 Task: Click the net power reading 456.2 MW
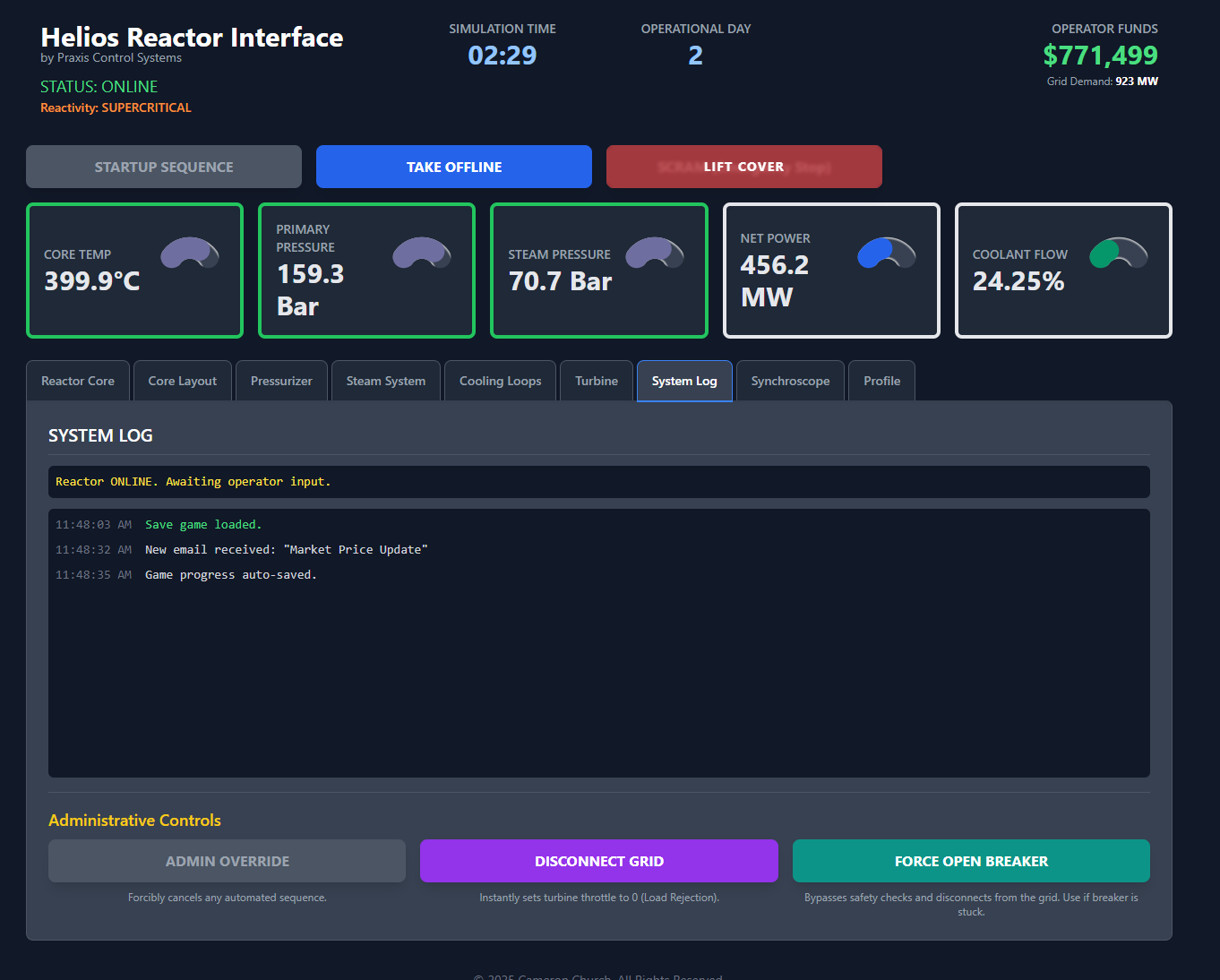775,281
